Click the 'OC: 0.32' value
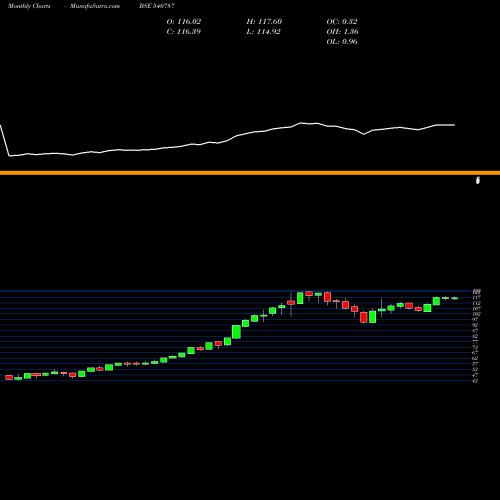Image resolution: width=500 pixels, height=500 pixels. (342, 22)
